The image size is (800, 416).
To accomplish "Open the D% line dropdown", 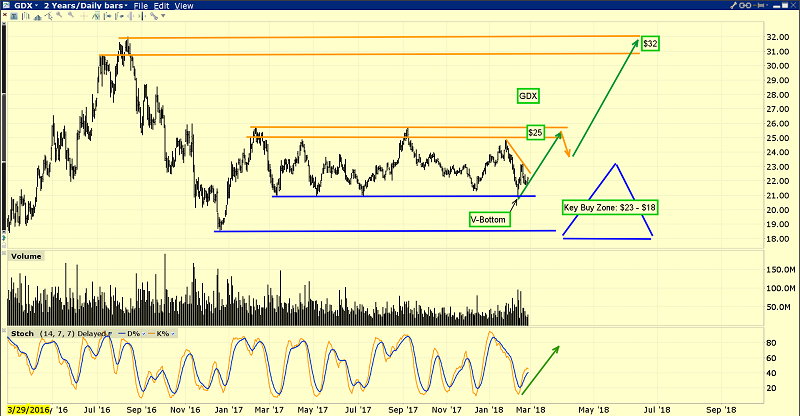I will tap(143, 334).
